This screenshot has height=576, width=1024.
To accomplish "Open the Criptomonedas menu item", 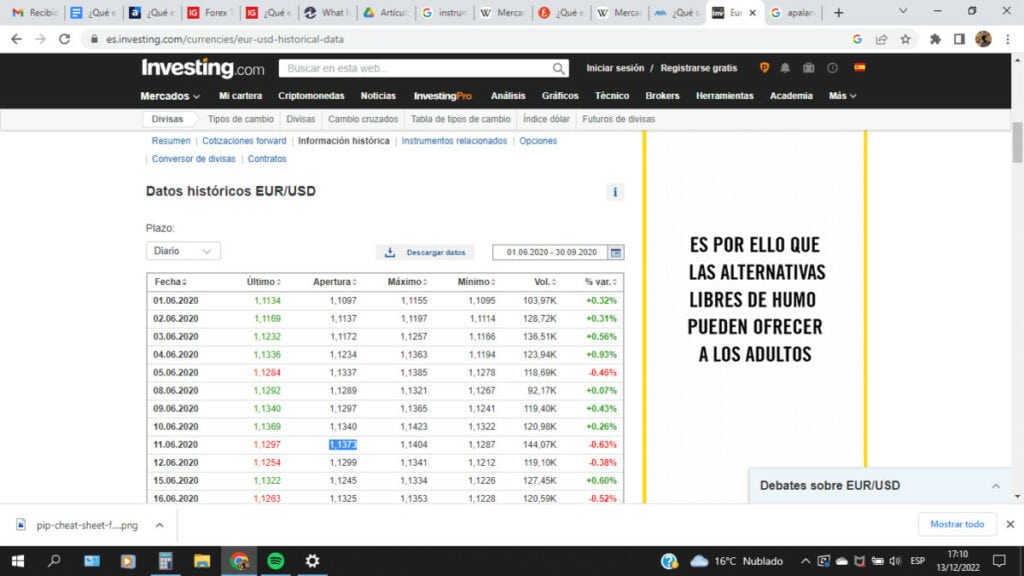I will point(311,95).
